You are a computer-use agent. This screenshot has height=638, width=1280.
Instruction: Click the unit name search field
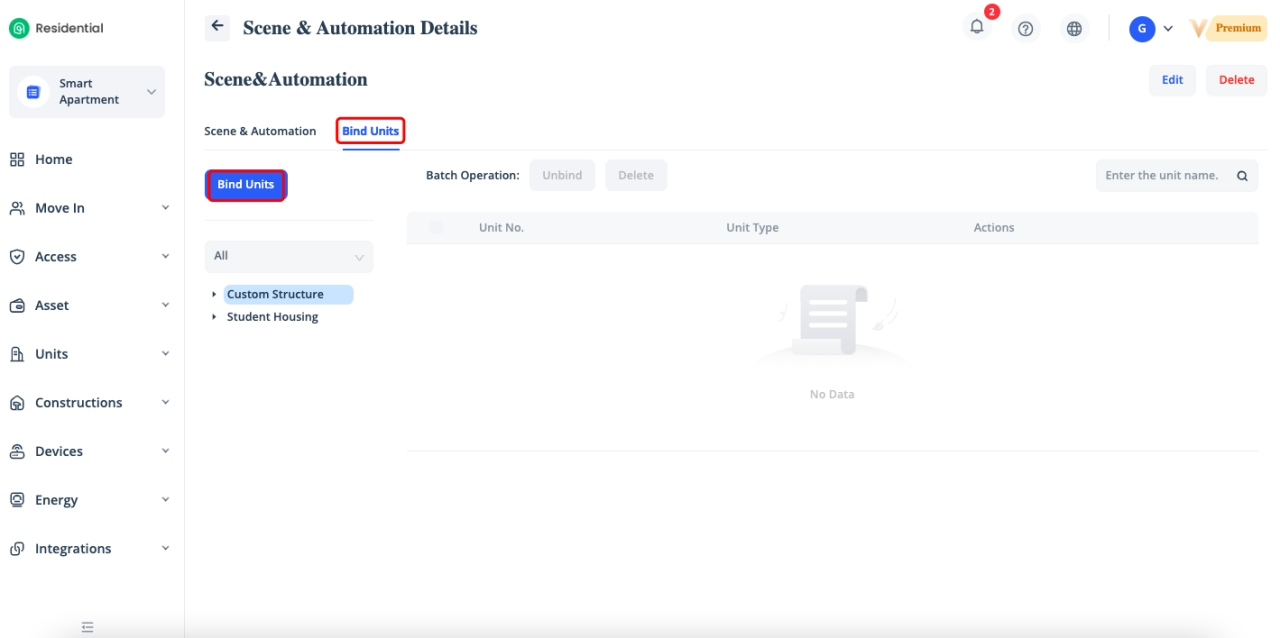(x=1162, y=176)
